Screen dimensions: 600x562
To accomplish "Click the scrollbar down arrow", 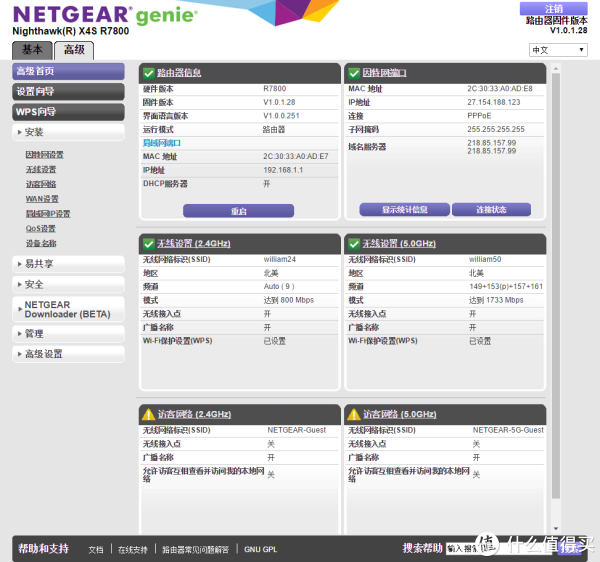I will pyautogui.click(x=556, y=529).
